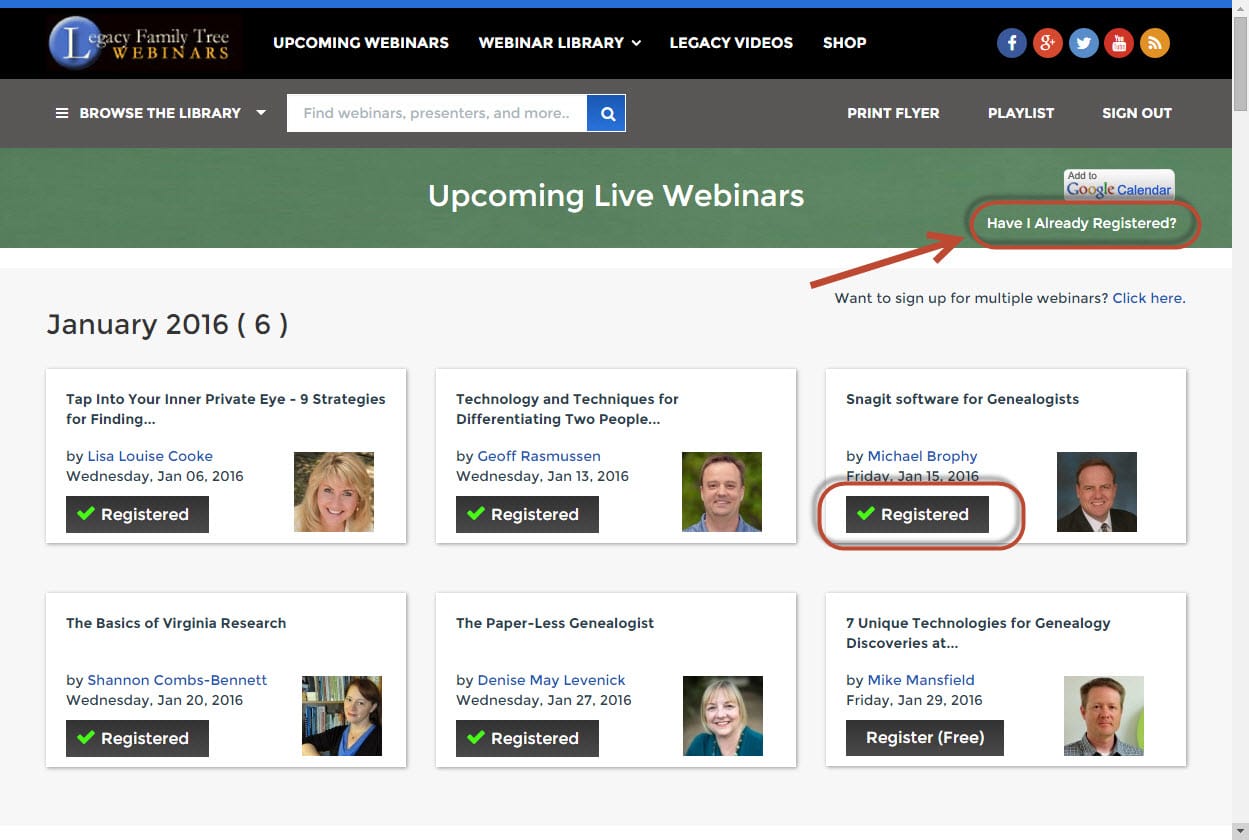This screenshot has width=1249, height=840.
Task: Open presenter link Michael Brophy
Action: click(x=922, y=456)
